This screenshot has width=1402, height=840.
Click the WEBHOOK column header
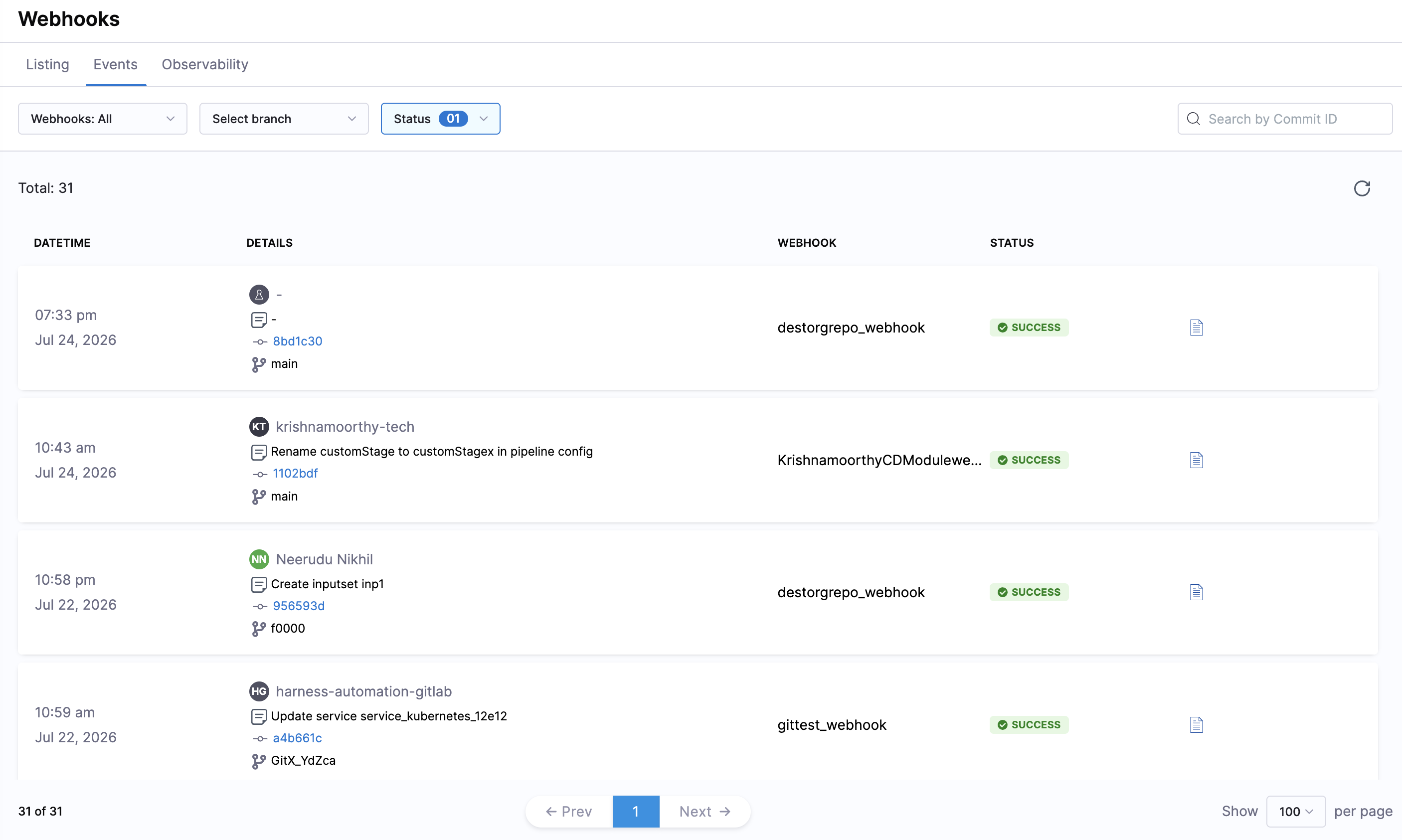pos(807,243)
